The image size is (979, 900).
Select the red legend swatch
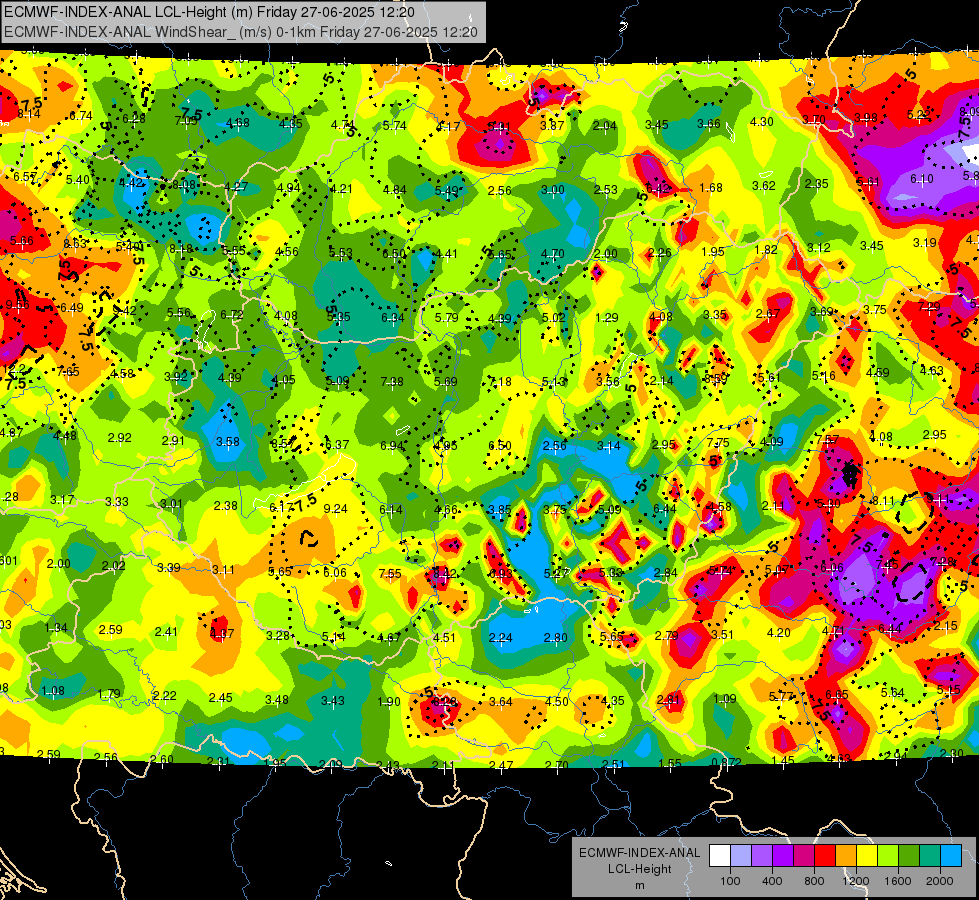click(x=825, y=856)
